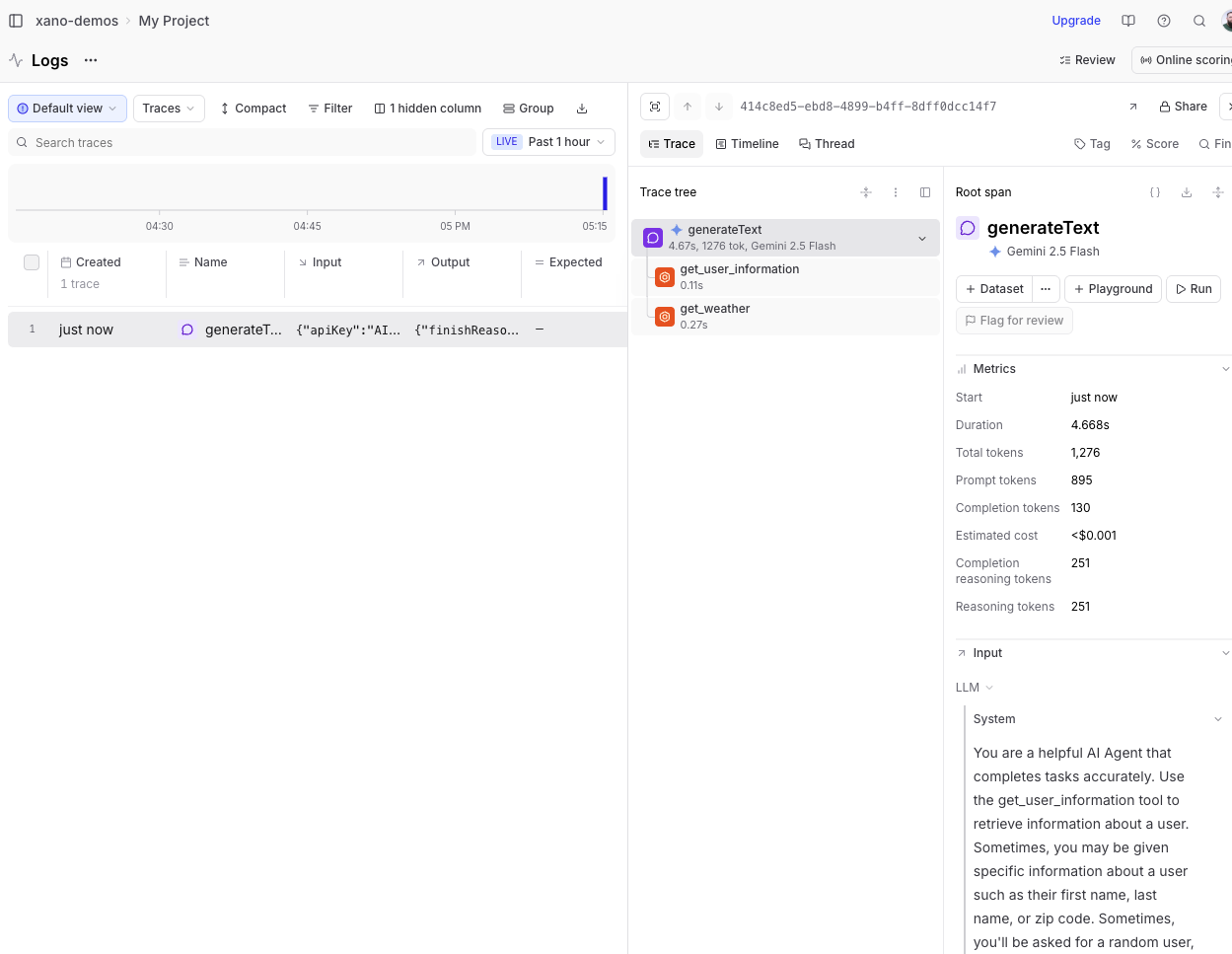Open the Default view dropdown

(x=67, y=109)
